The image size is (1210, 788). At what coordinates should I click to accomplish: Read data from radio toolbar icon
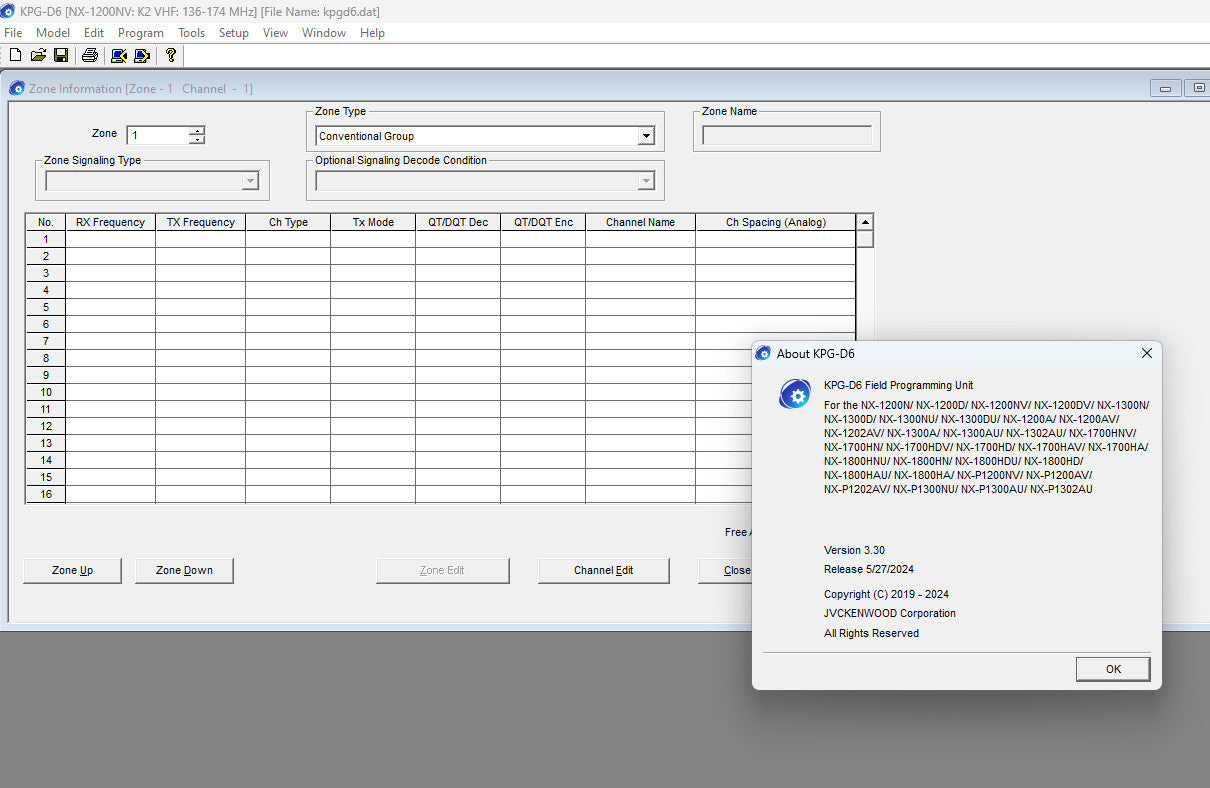point(119,55)
